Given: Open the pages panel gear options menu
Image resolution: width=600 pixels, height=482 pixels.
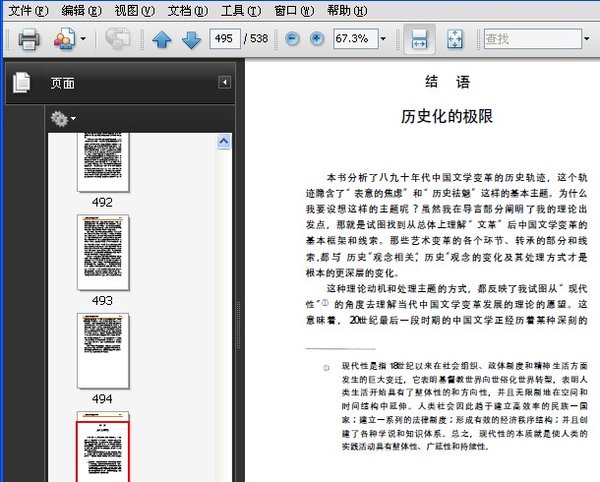Looking at the screenshot, I should point(63,119).
